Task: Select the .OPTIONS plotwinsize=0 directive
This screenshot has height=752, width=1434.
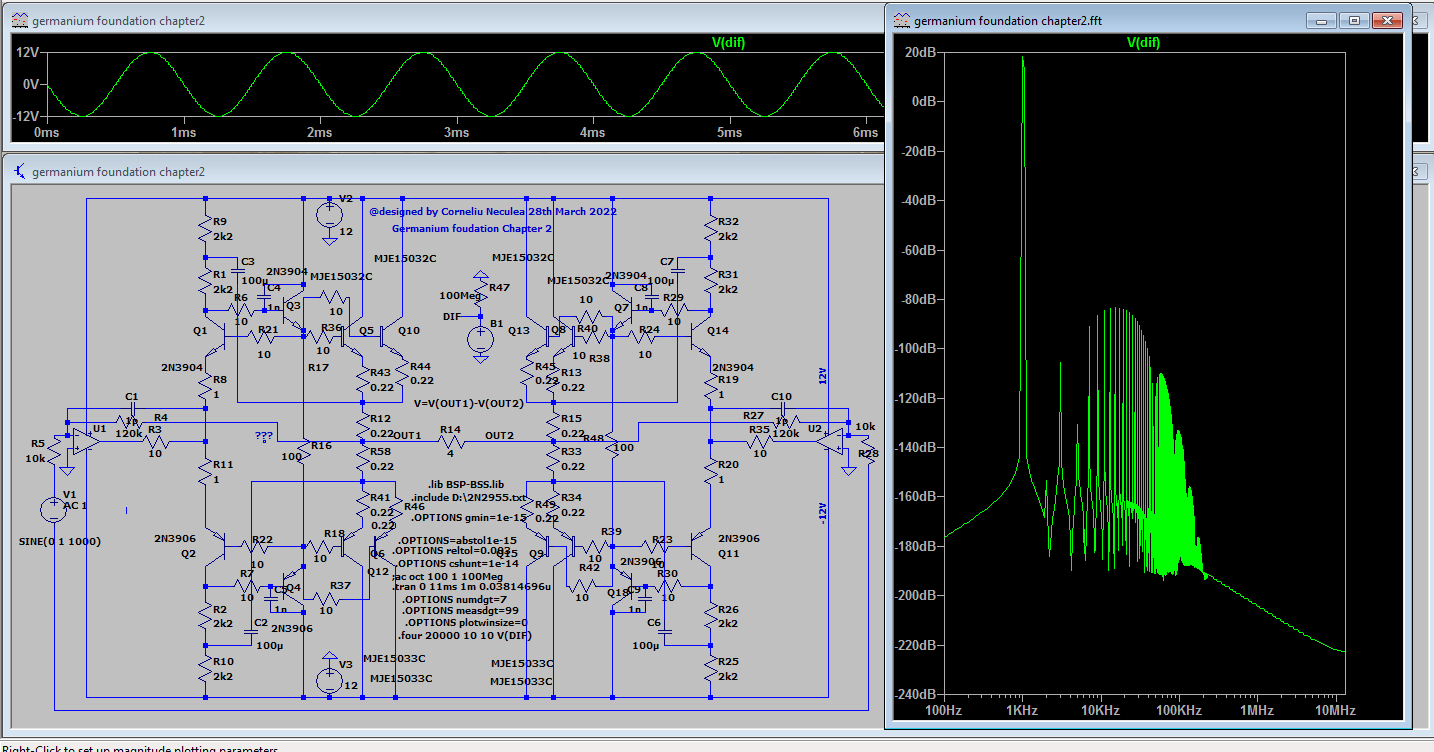Action: [x=464, y=622]
